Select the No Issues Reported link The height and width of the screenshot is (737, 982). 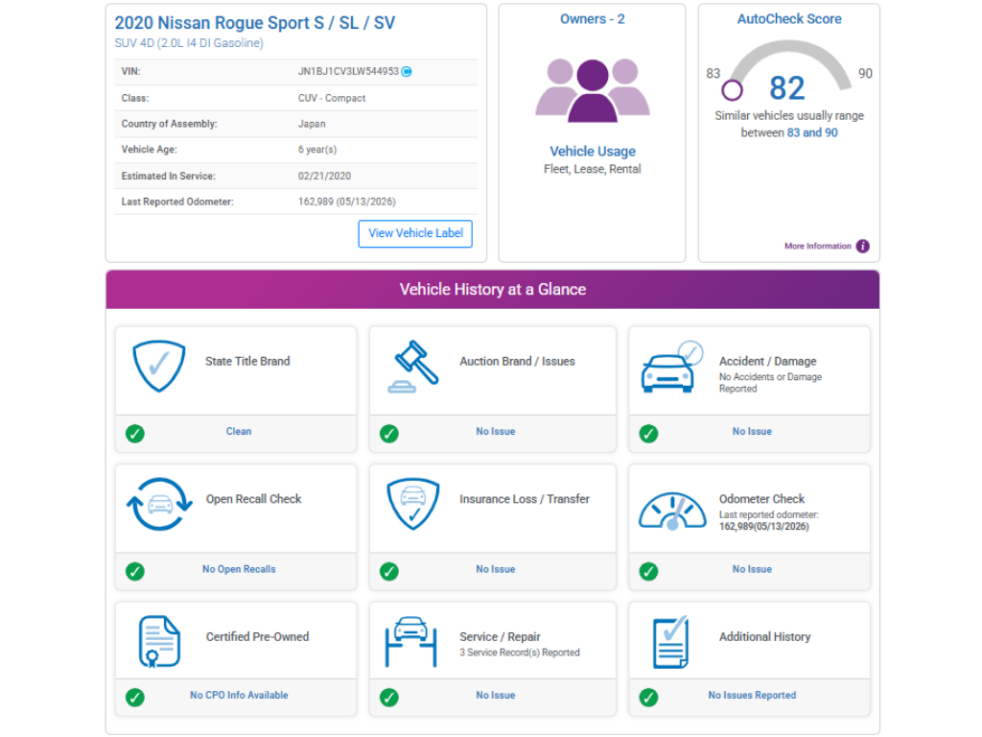coord(752,695)
